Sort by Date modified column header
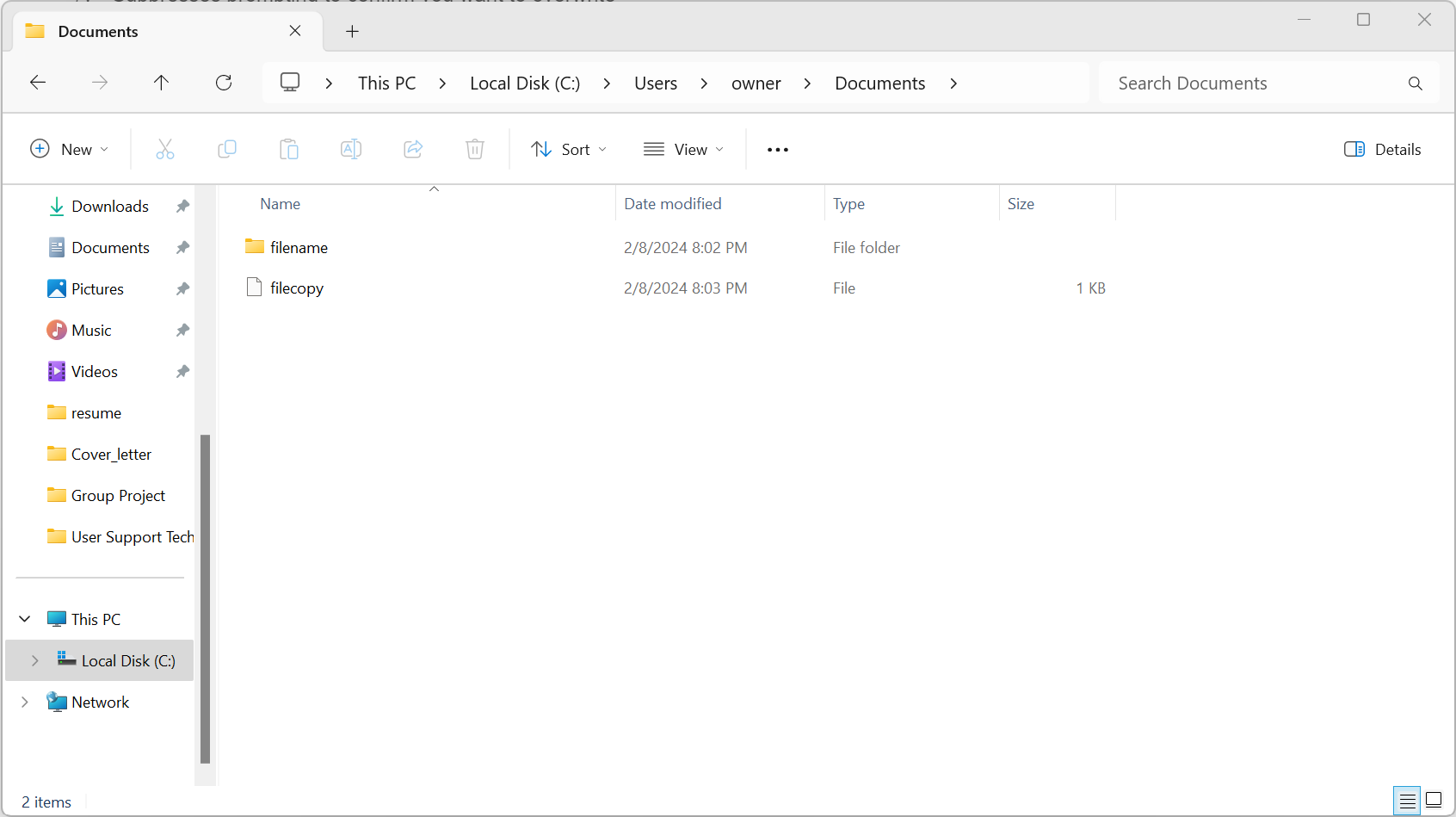1456x817 pixels. [673, 204]
